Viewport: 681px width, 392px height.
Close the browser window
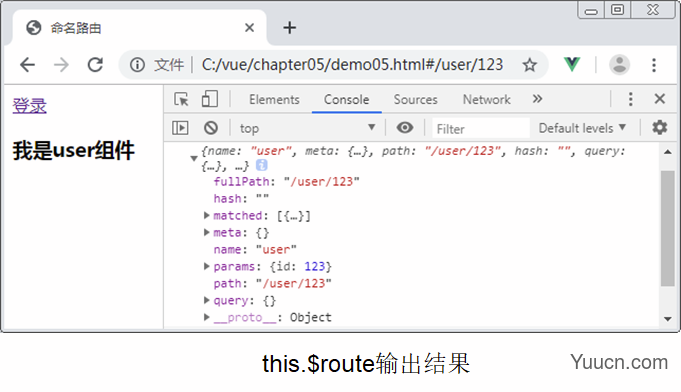point(653,10)
